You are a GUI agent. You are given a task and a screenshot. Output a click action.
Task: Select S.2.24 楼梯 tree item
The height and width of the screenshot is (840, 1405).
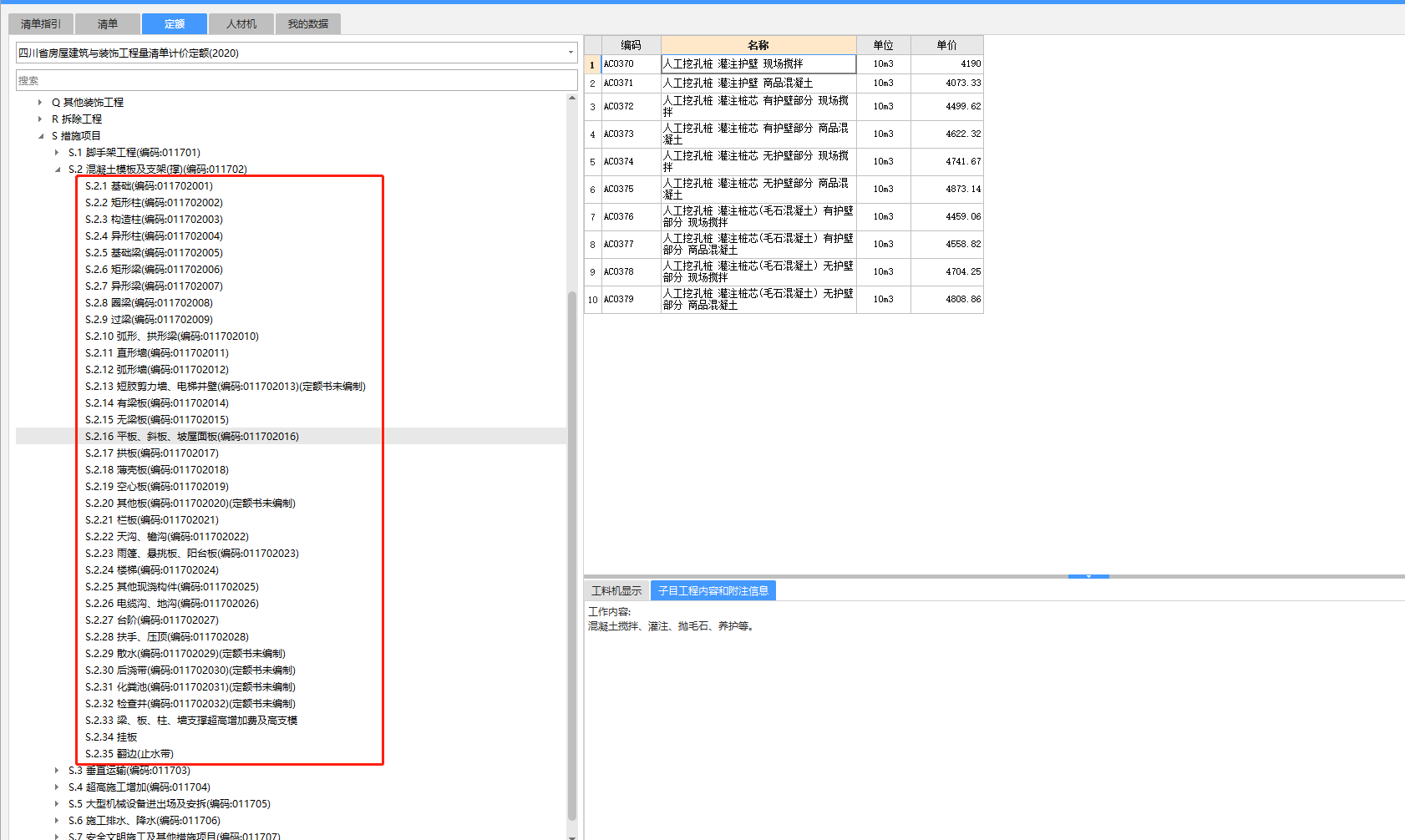(x=152, y=570)
